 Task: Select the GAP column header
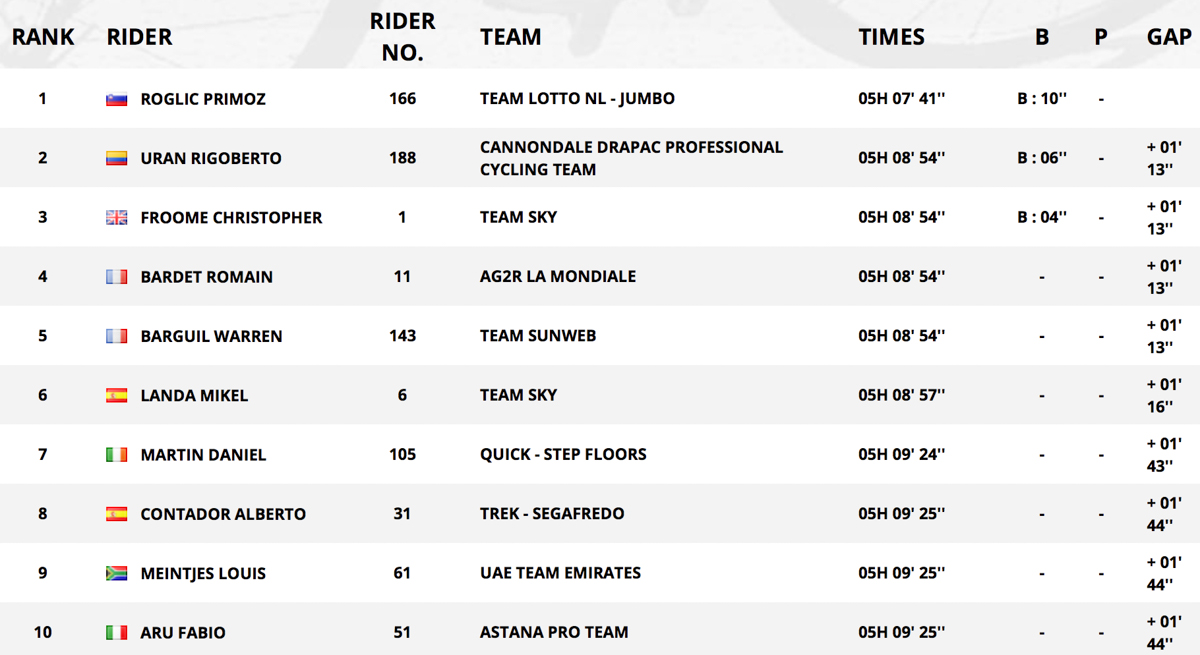[x=1168, y=37]
